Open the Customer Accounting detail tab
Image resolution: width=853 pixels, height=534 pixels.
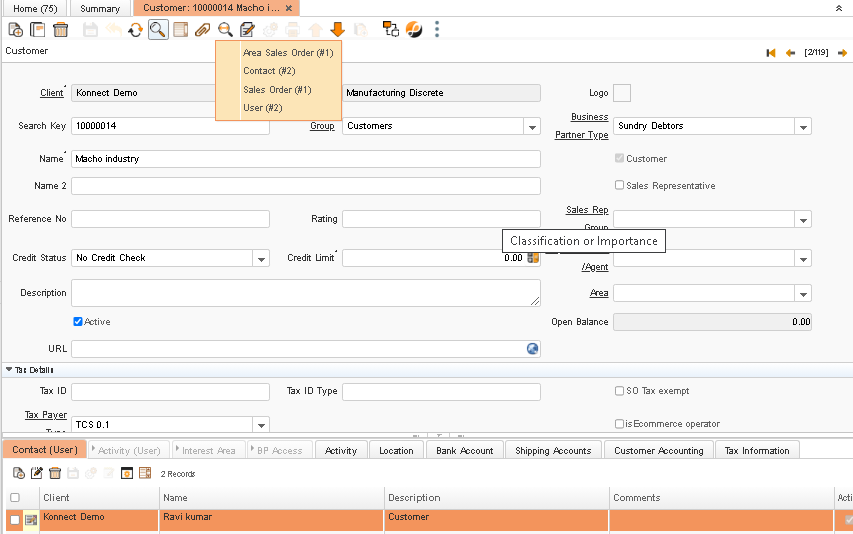(659, 450)
